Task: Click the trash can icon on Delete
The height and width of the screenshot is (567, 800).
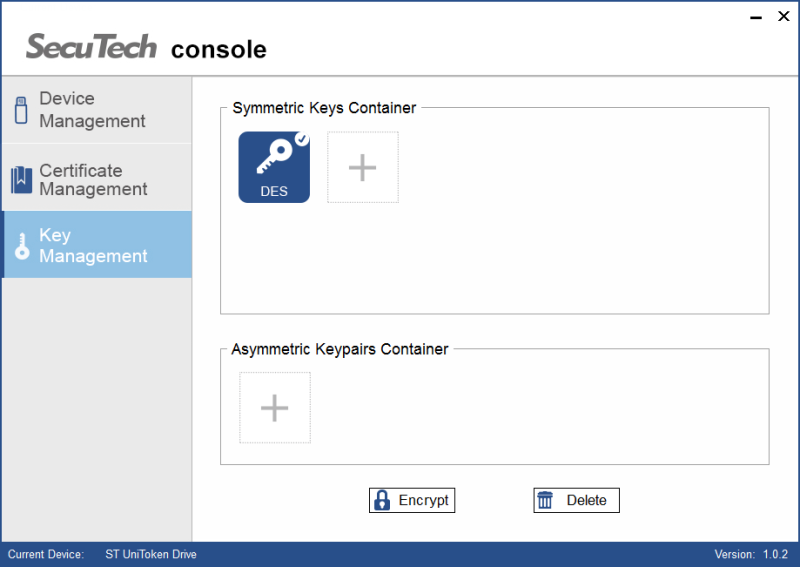Action: 545,500
